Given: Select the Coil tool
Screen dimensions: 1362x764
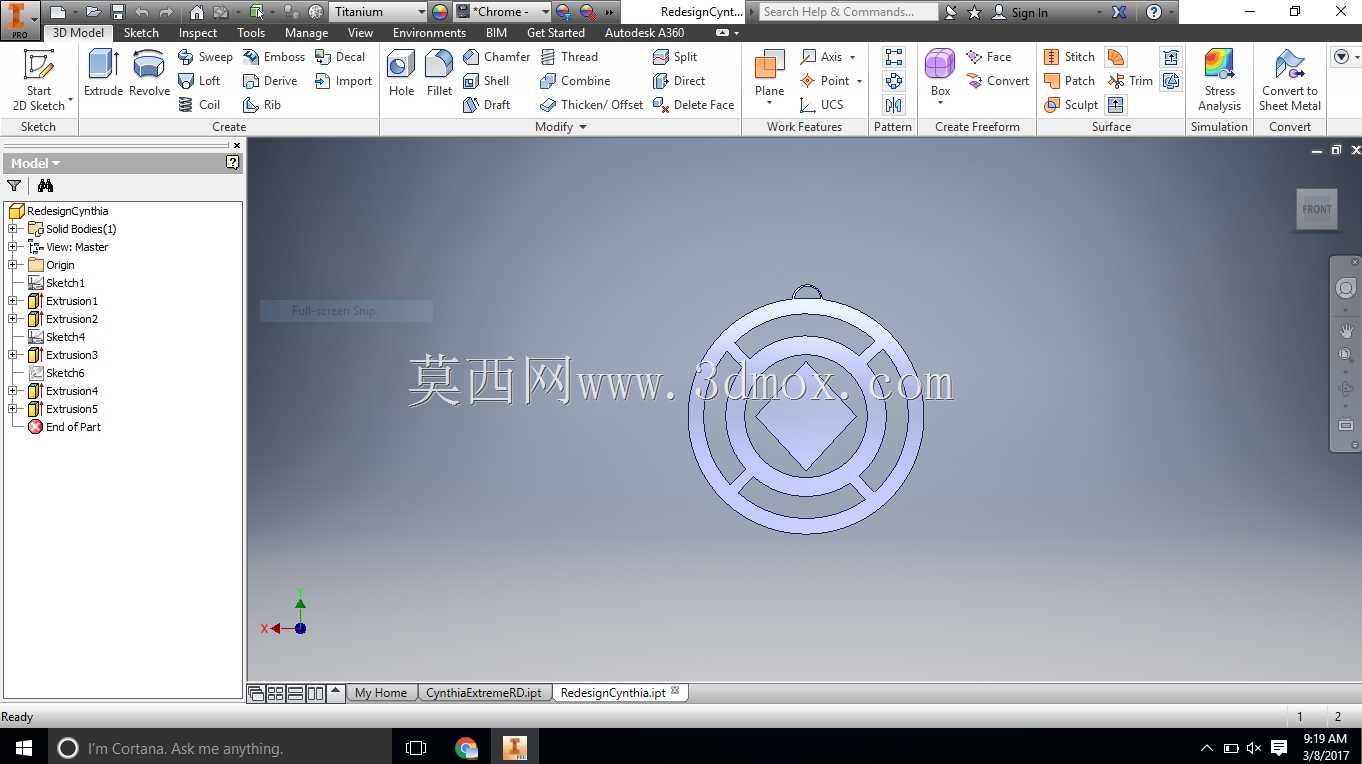Looking at the screenshot, I should tap(199, 105).
